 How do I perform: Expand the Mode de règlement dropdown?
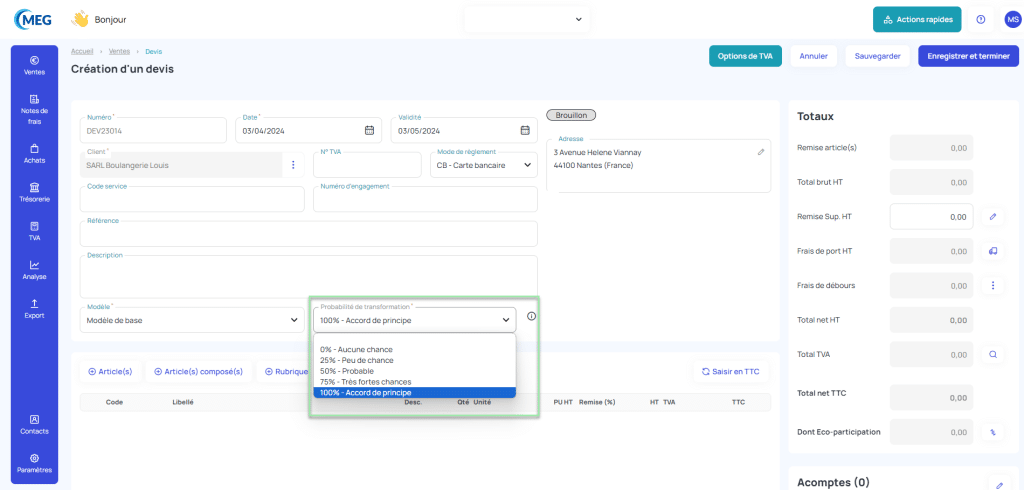pos(486,165)
